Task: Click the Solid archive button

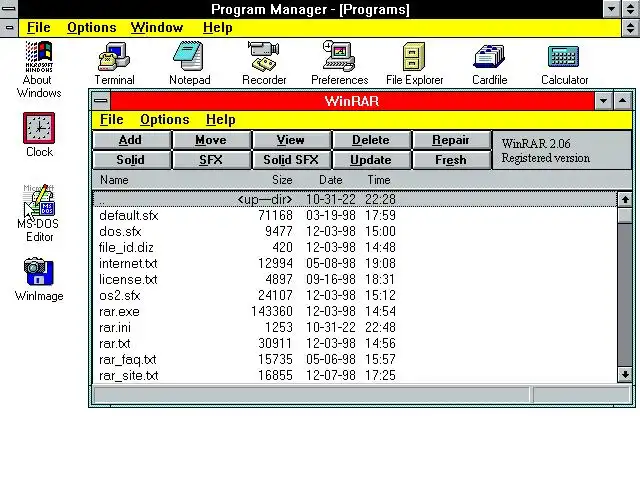Action: pyautogui.click(x=131, y=160)
